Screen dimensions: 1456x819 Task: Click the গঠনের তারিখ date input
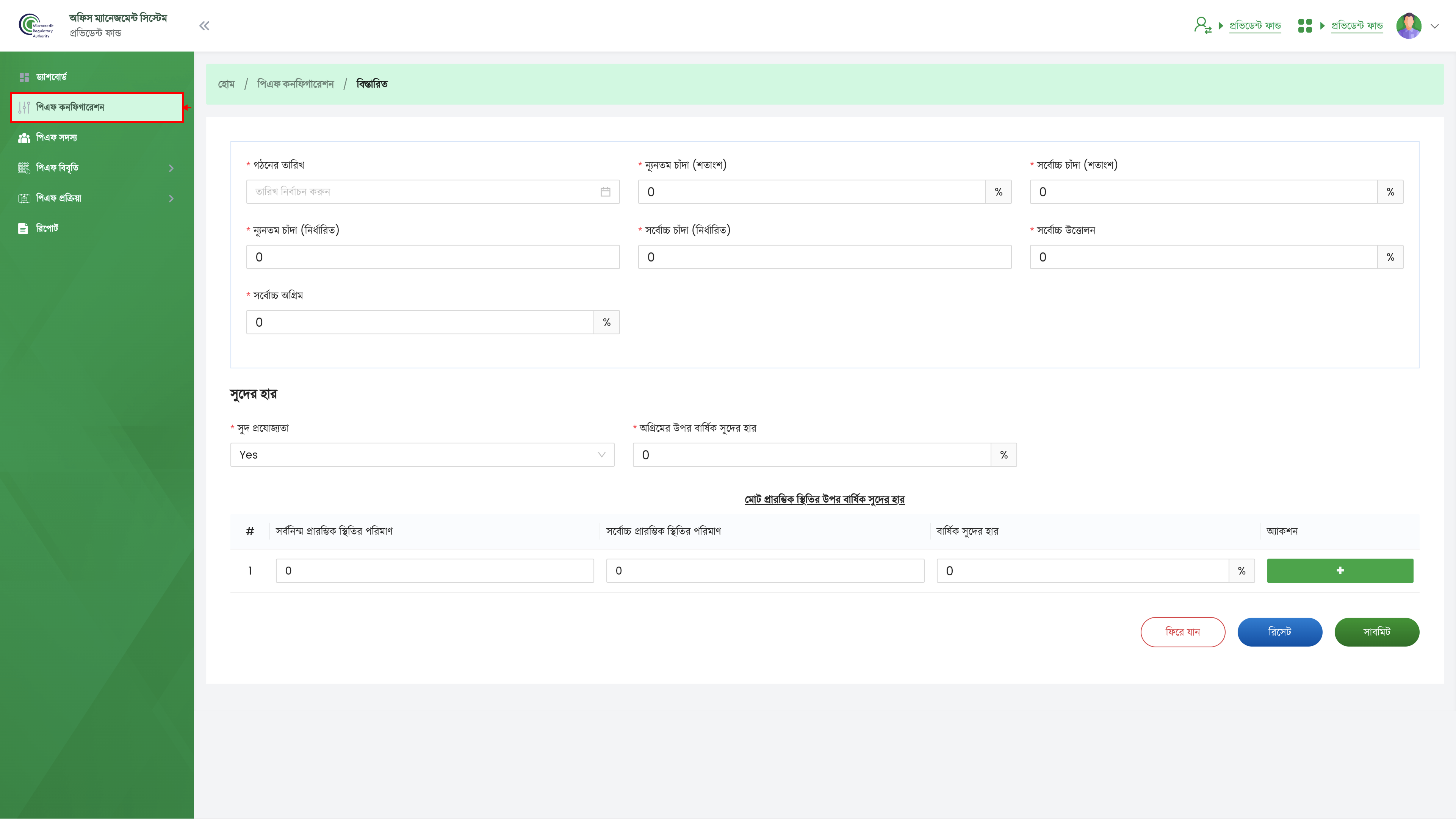pos(433,192)
